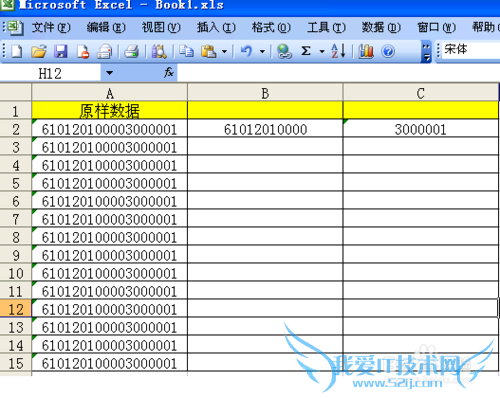Open the Name Box dropdown arrow
500x398 pixels.
pyautogui.click(x=109, y=73)
